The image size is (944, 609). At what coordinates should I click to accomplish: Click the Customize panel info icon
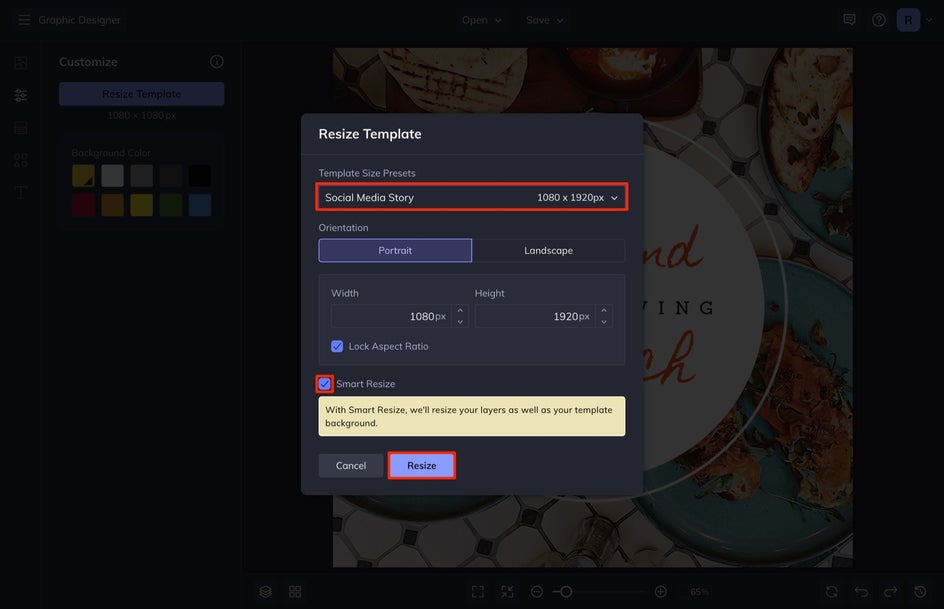point(217,61)
